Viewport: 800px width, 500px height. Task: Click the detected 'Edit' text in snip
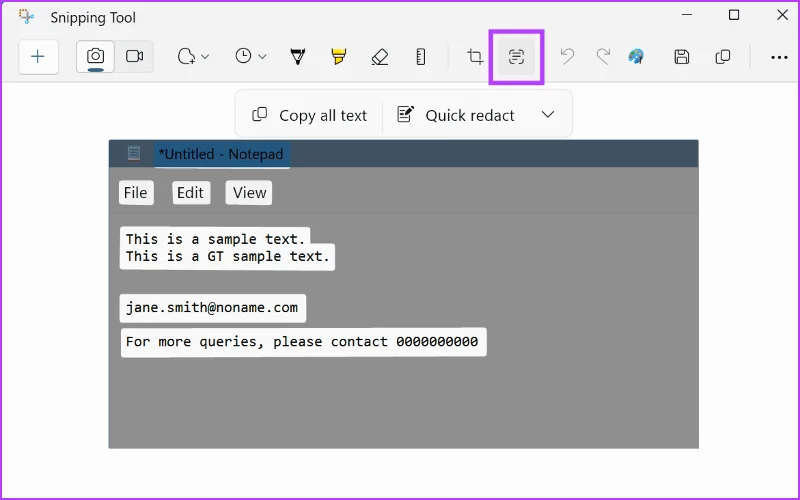(x=190, y=193)
